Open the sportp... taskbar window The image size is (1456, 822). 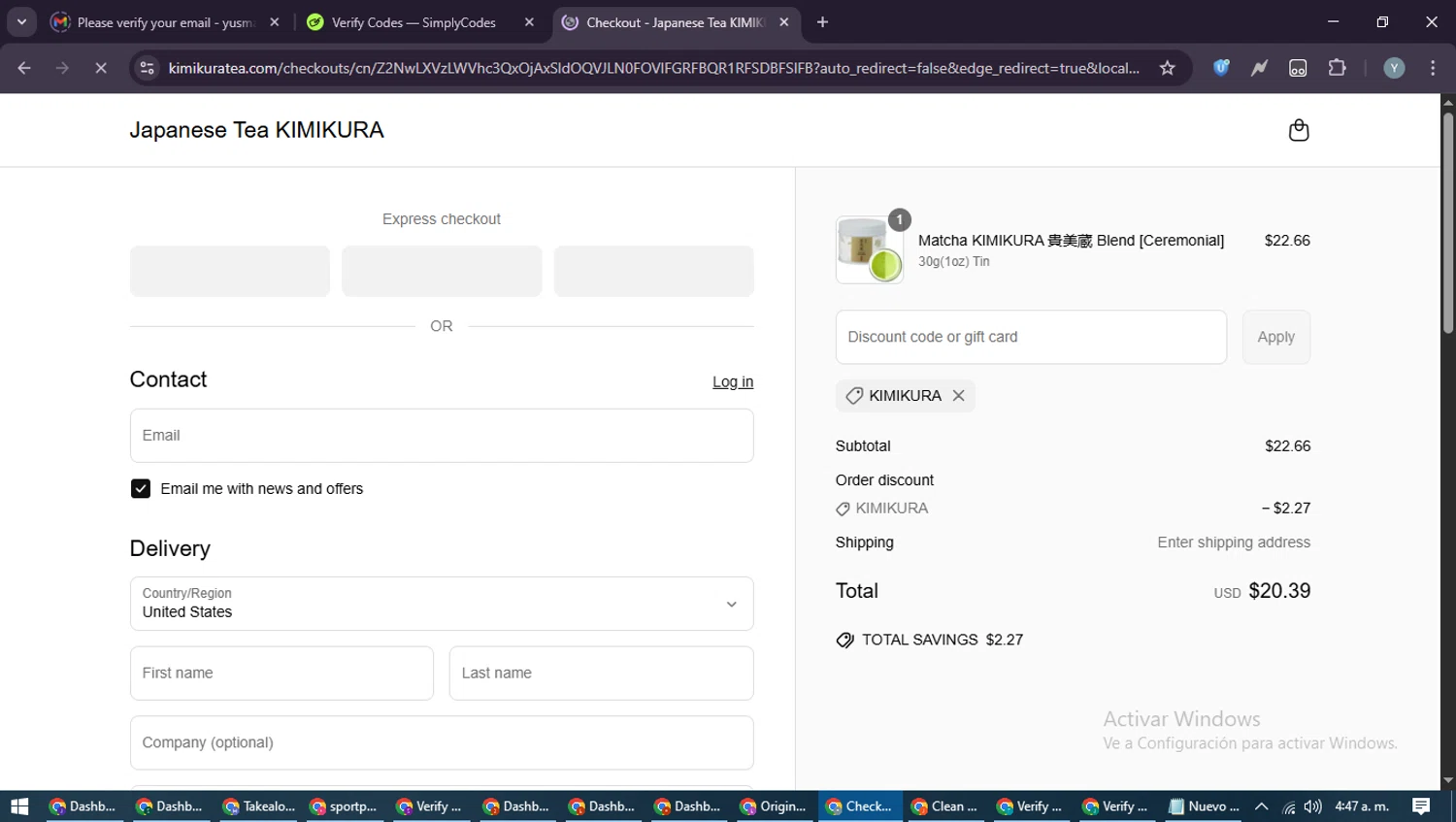[344, 806]
